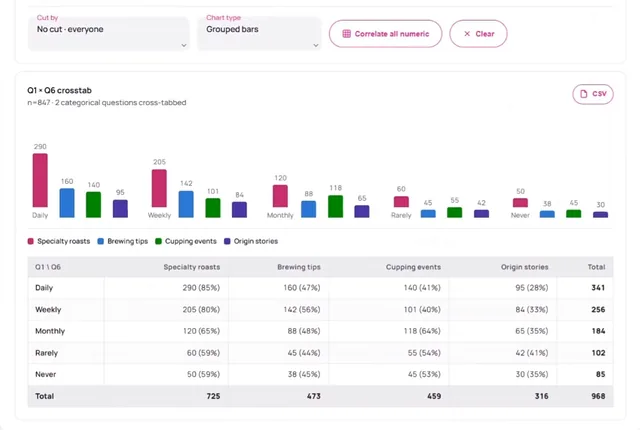Export data with the CSV button

[x=593, y=94]
